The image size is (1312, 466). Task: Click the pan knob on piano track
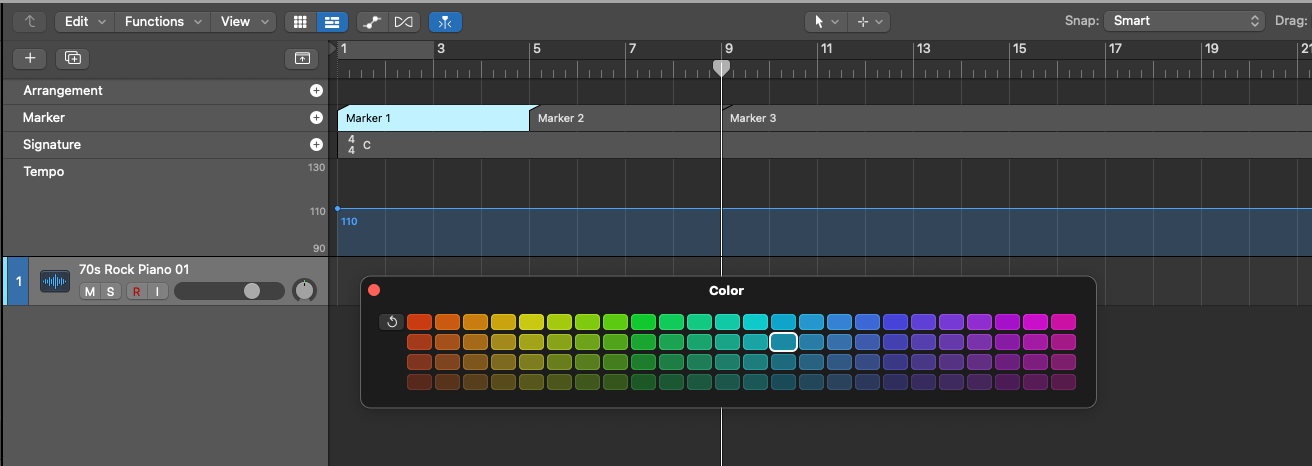point(304,291)
